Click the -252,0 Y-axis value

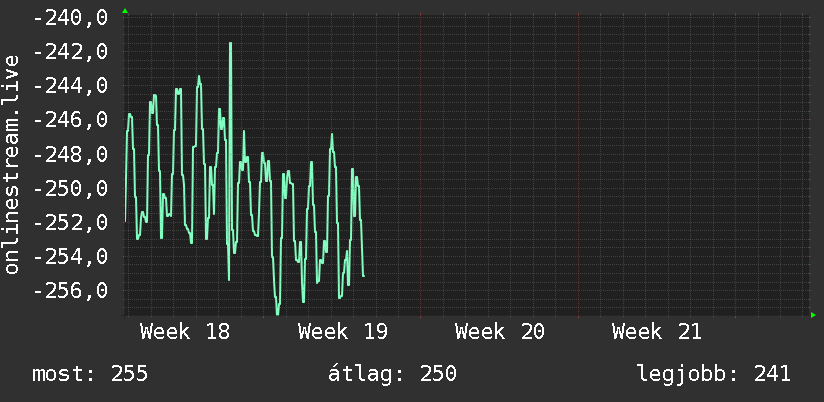click(70, 223)
